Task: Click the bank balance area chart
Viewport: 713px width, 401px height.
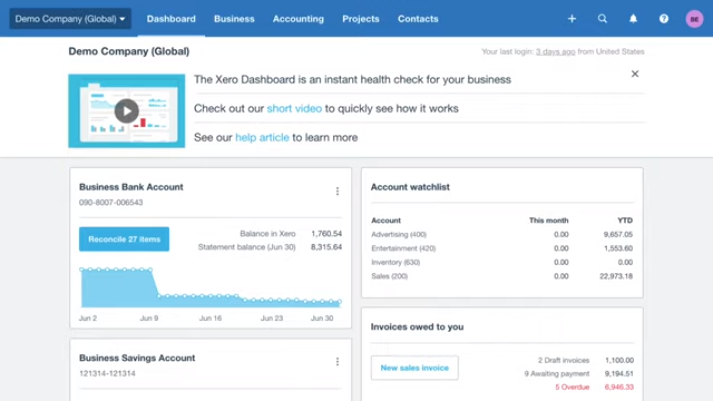Action: click(x=211, y=288)
